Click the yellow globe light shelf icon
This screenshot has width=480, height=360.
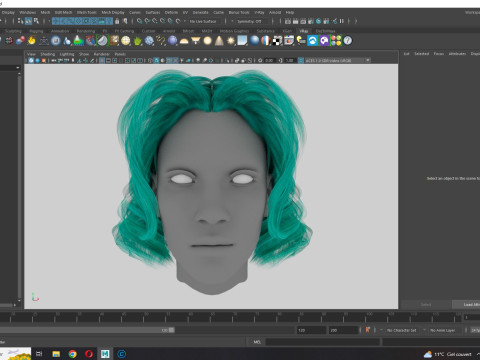pos(126,41)
